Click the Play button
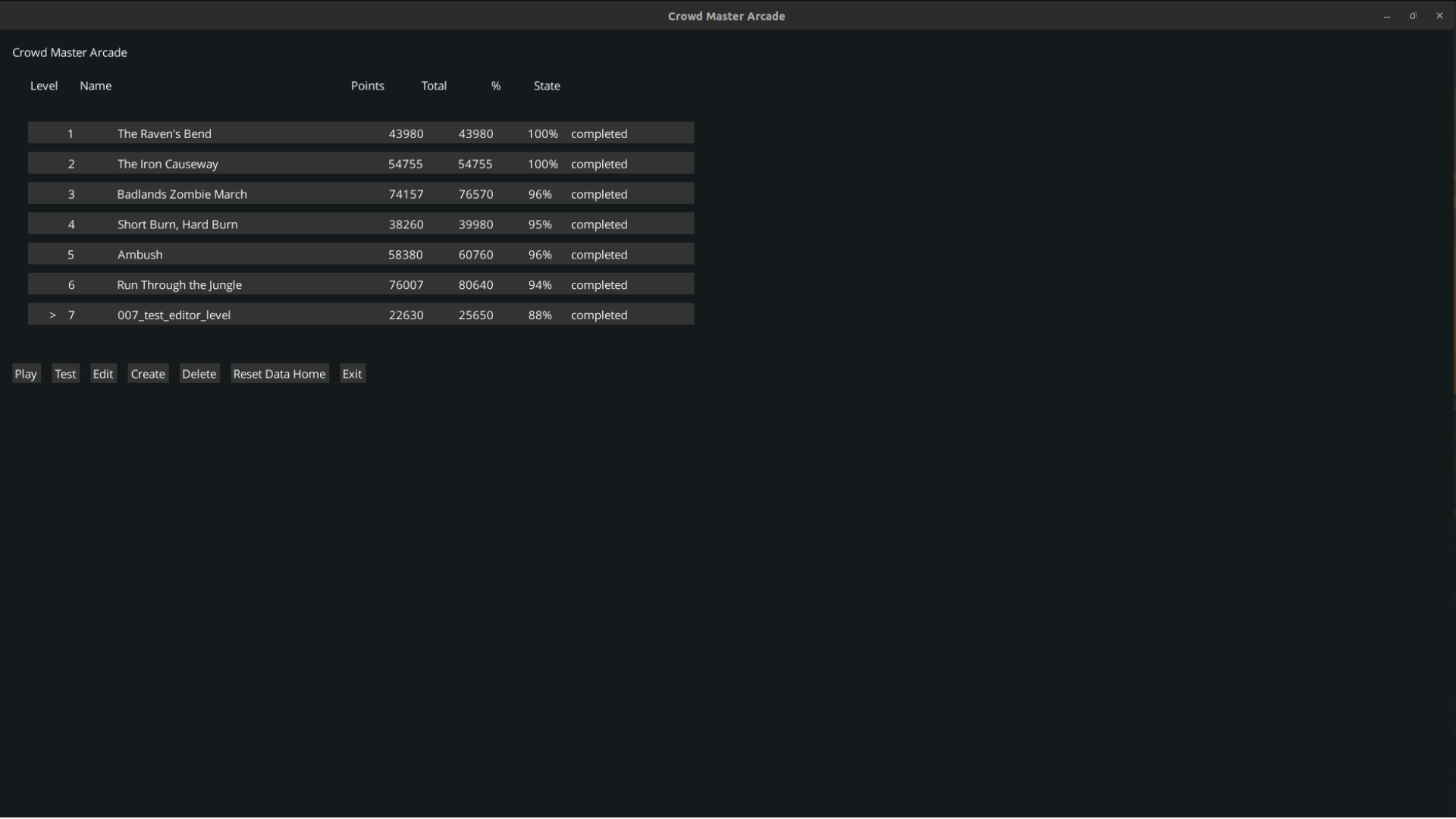This screenshot has height=819, width=1456. coord(26,374)
